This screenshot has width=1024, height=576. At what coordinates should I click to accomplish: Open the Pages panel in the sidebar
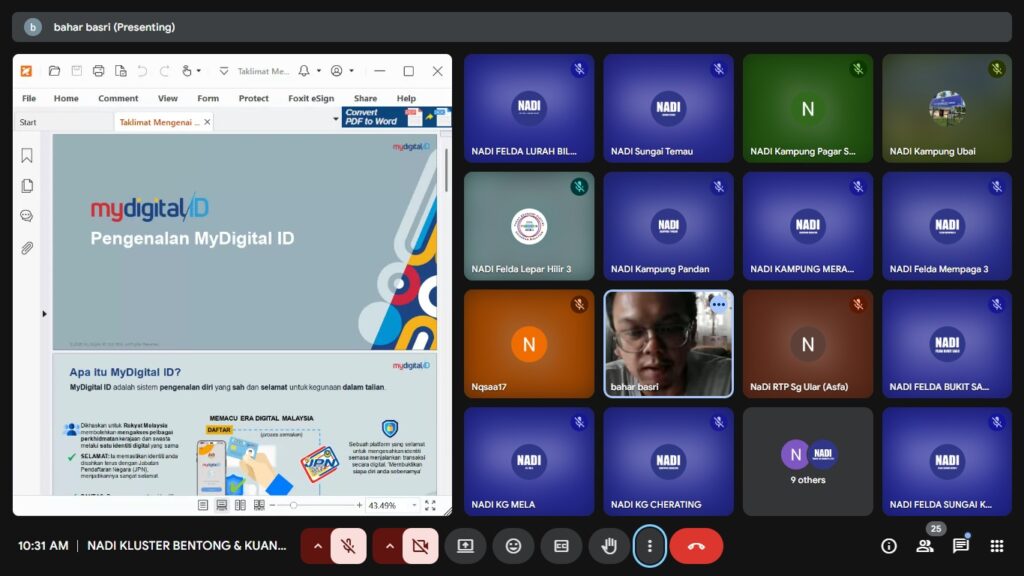(27, 186)
